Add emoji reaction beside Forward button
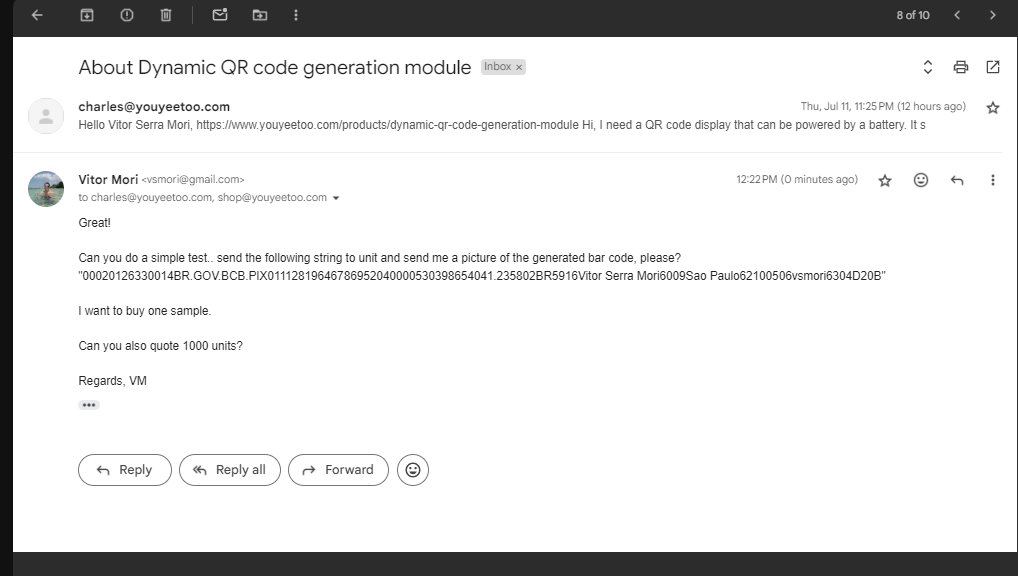 coord(413,470)
